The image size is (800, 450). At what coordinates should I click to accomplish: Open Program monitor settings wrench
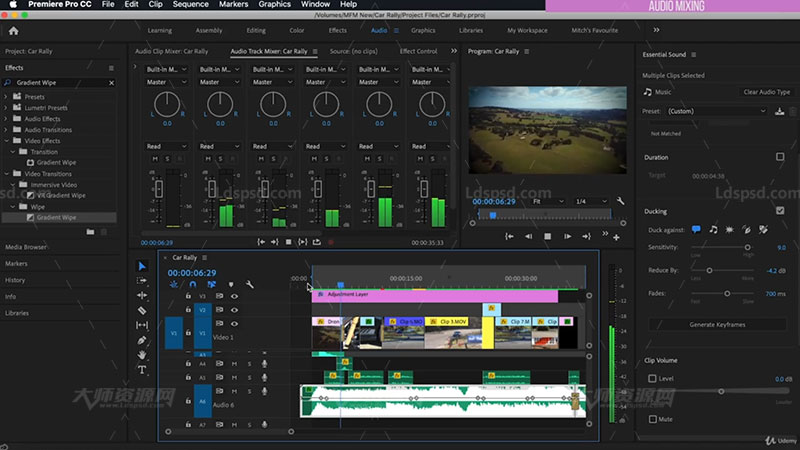click(620, 201)
